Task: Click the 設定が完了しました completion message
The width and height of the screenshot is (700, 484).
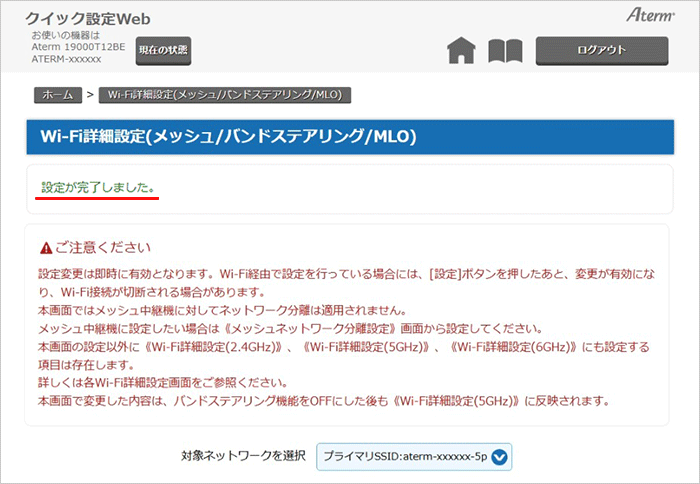Action: 98,188
